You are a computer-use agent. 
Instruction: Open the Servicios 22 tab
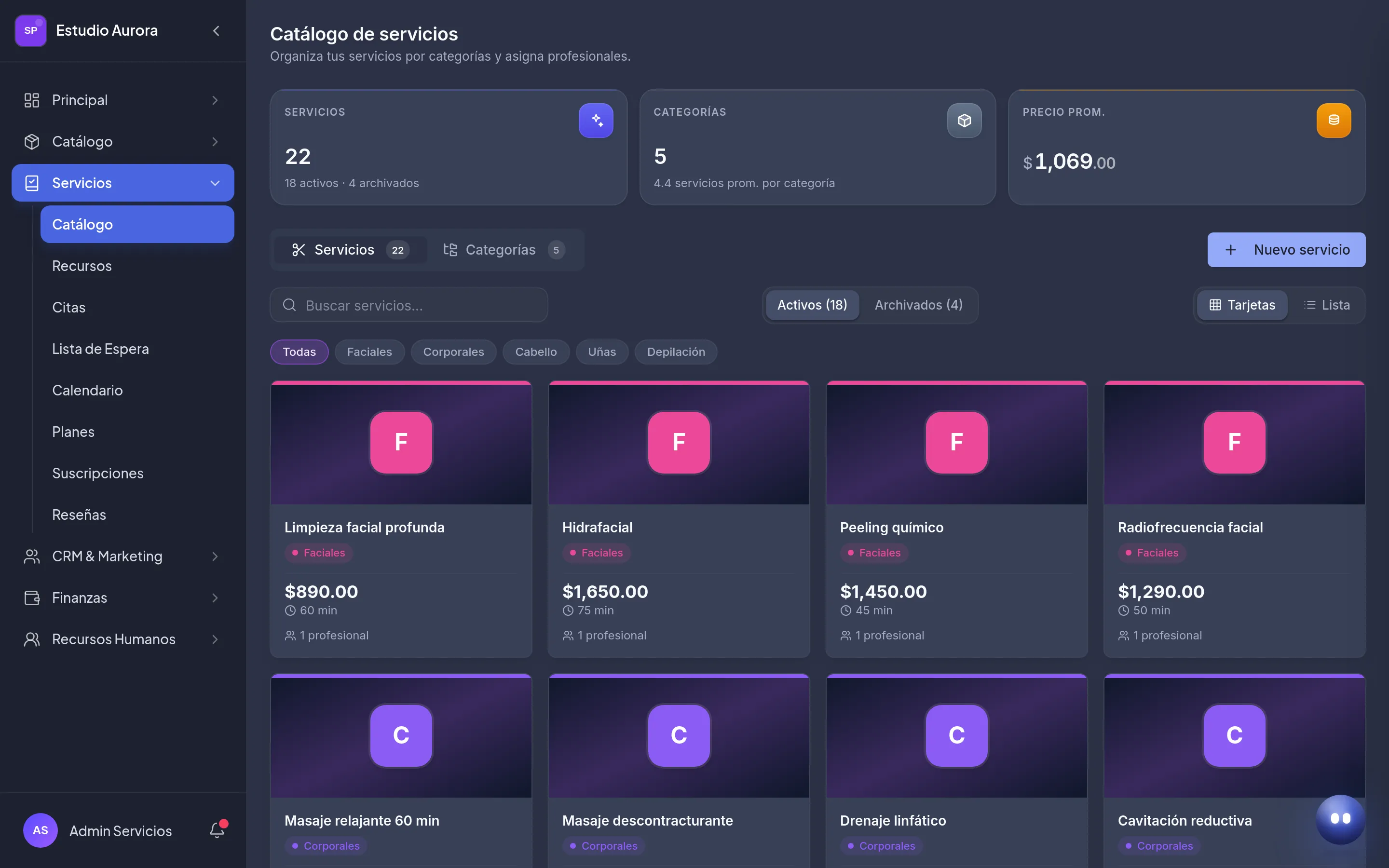point(350,250)
